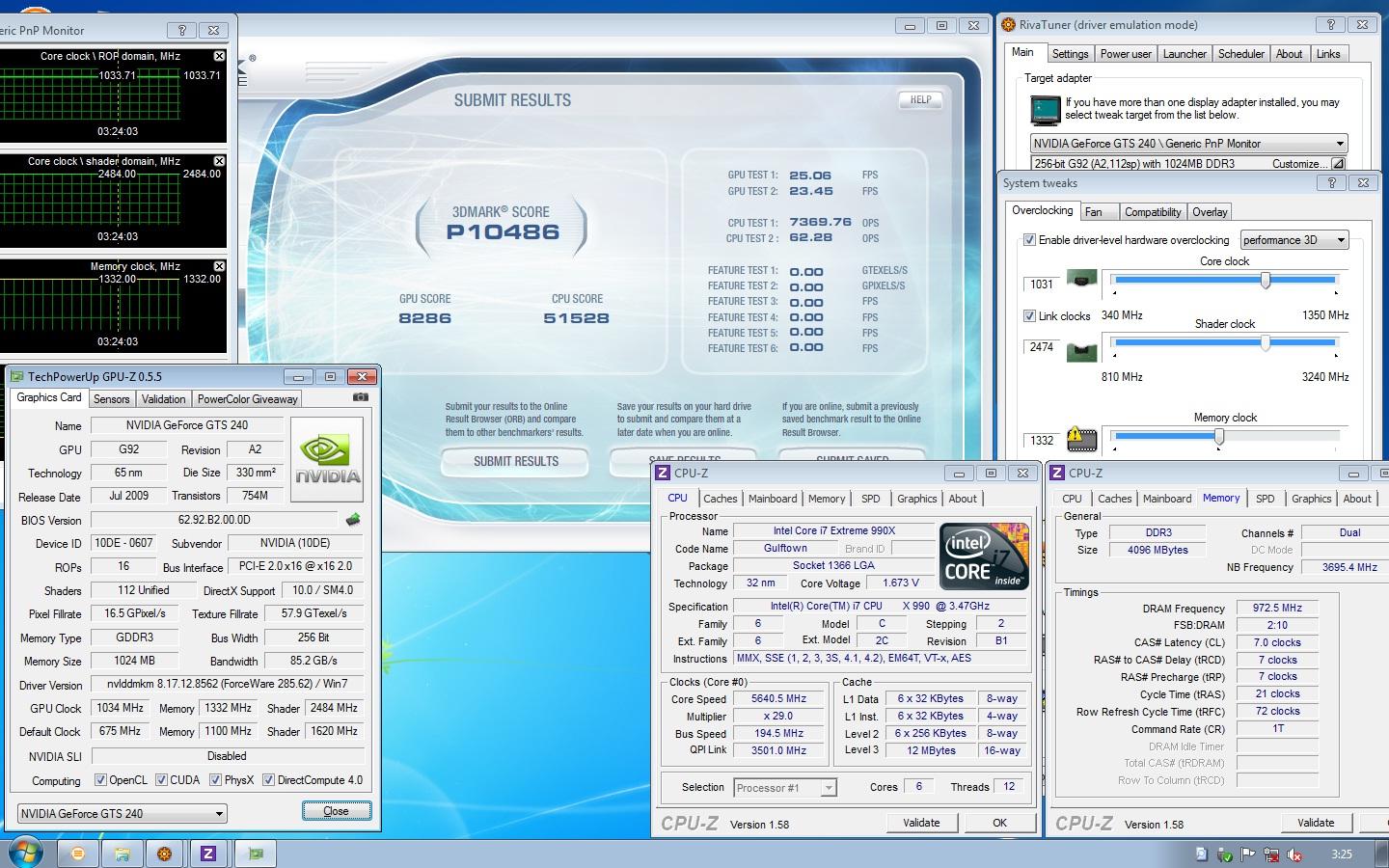The image size is (1389, 868).
Task: Open the Caches tab in left CPU-Z window
Action: click(x=720, y=499)
